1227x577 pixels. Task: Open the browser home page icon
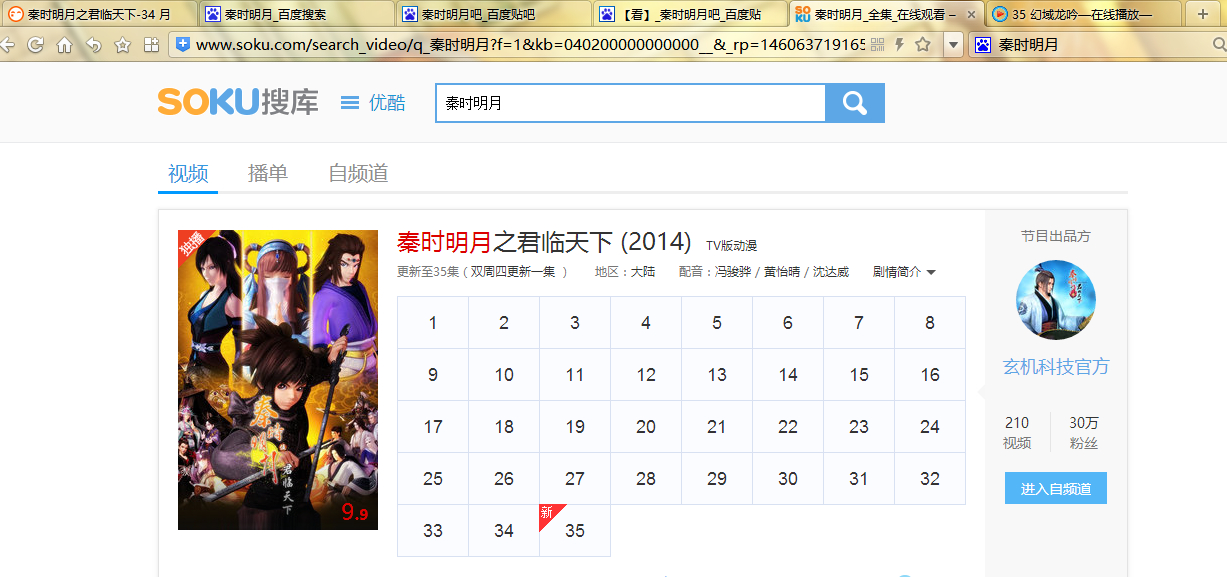coord(65,45)
